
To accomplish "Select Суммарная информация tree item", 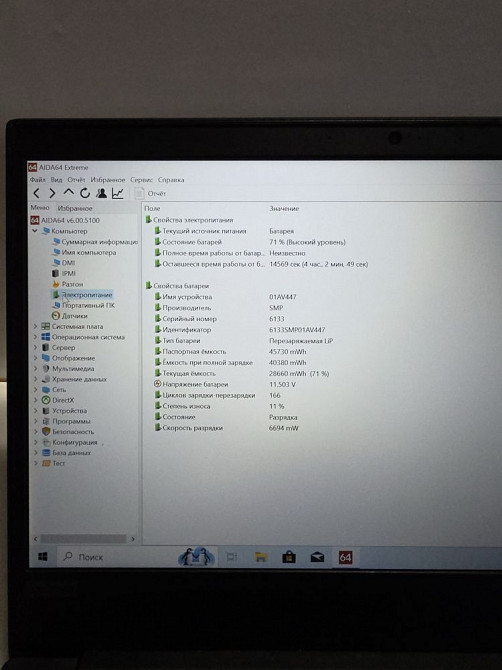I will [x=95, y=242].
